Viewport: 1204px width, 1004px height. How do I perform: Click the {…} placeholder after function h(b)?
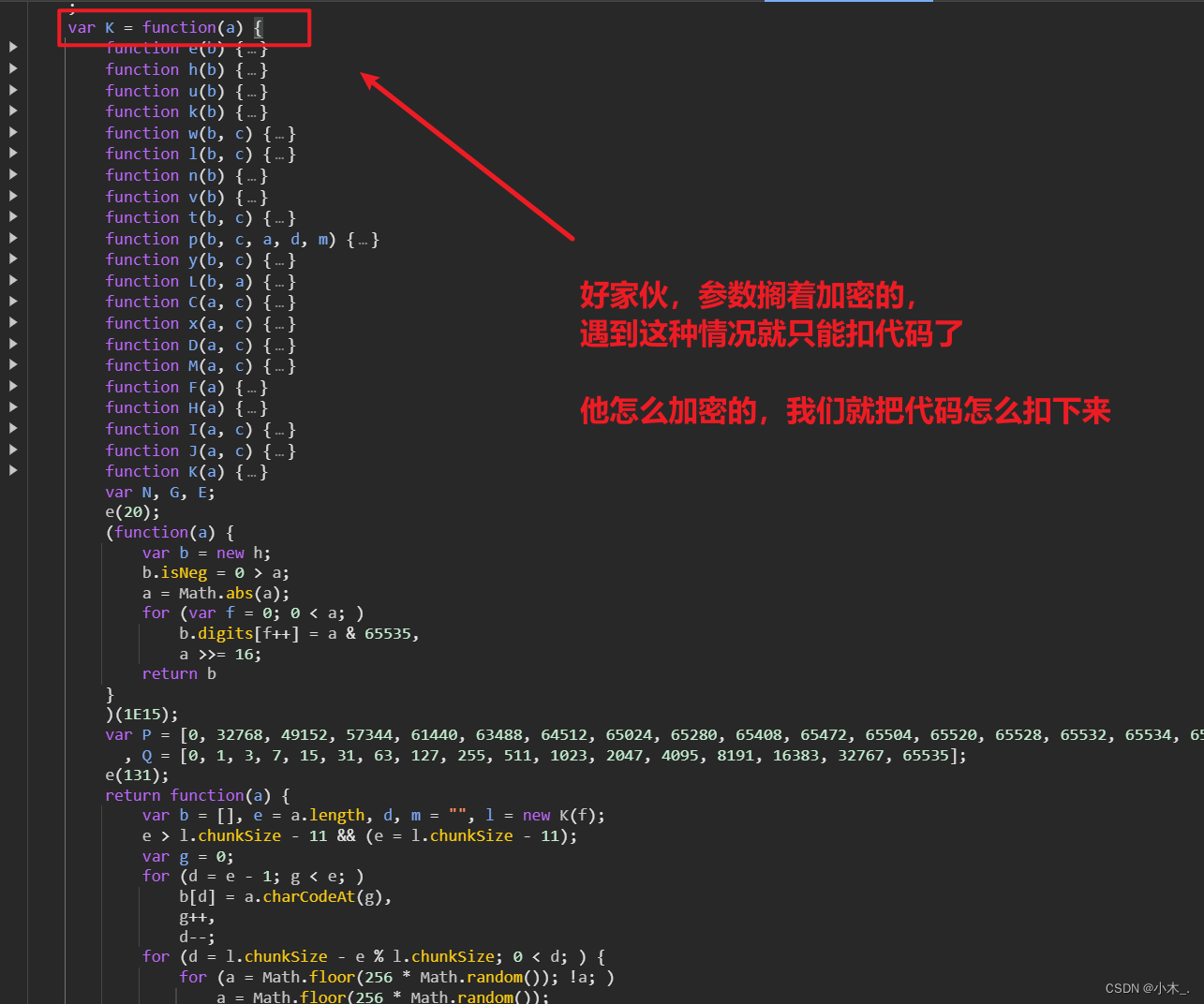(x=251, y=70)
